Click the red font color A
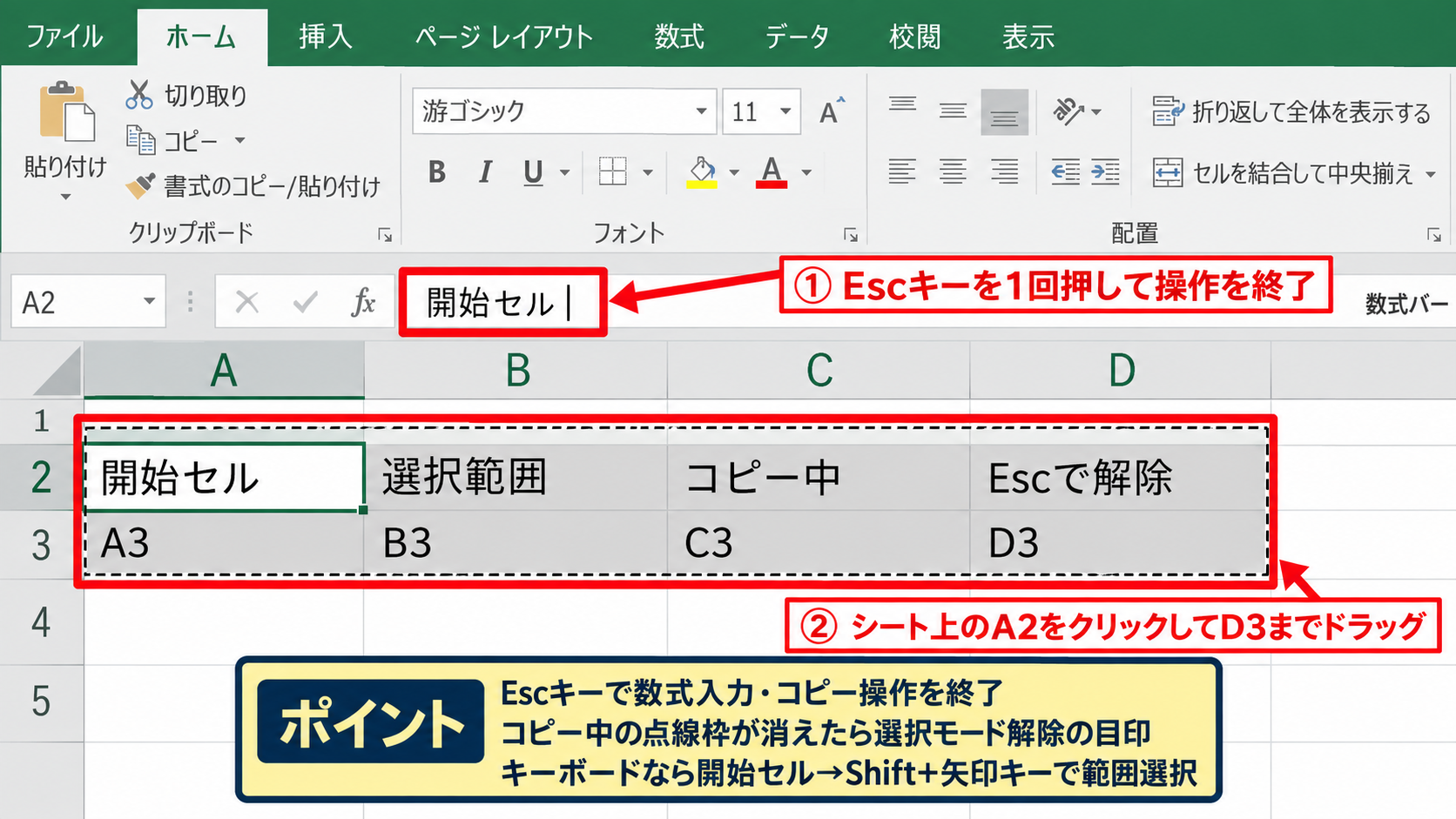 point(772,171)
